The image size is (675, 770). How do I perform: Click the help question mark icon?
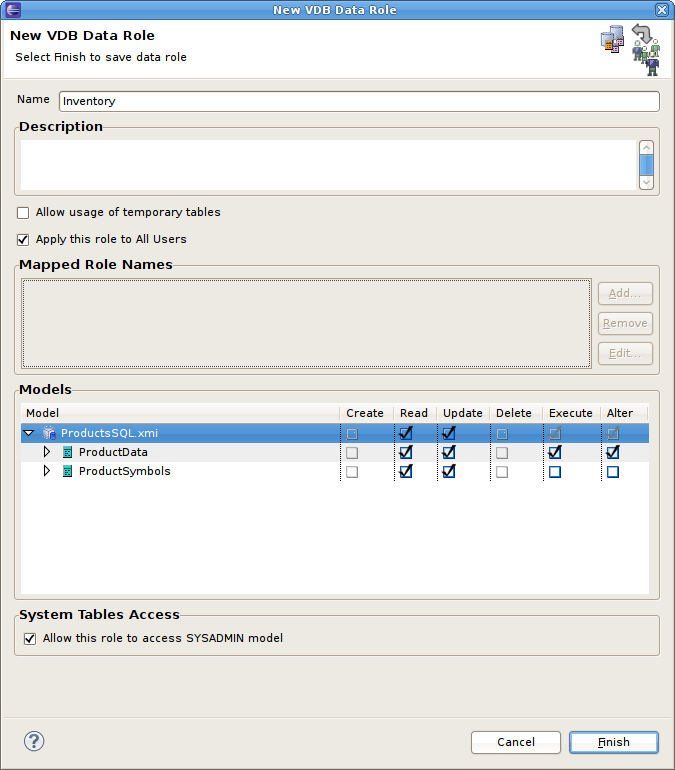point(34,741)
